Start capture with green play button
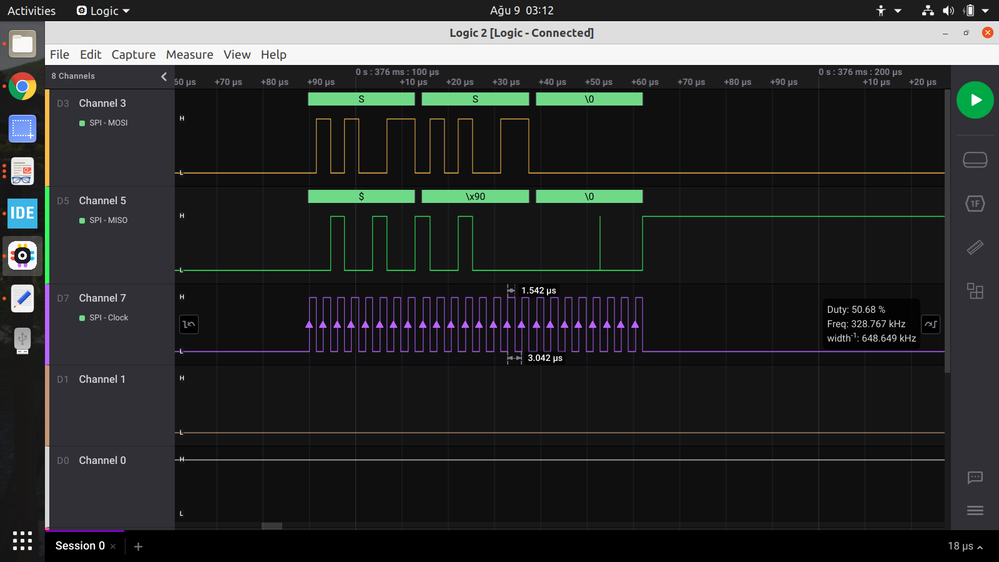The image size is (999, 562). pyautogui.click(x=975, y=100)
